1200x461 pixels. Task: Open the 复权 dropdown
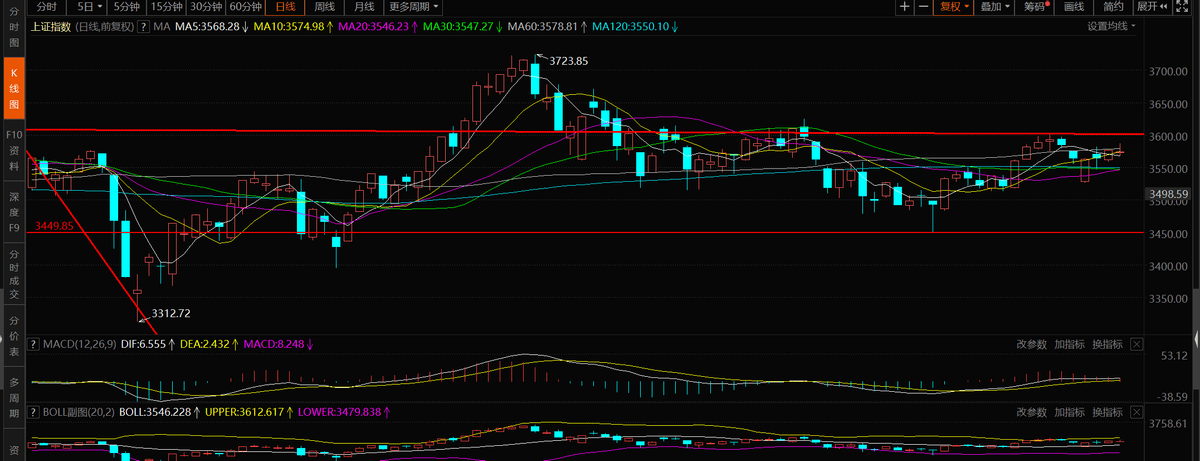954,7
